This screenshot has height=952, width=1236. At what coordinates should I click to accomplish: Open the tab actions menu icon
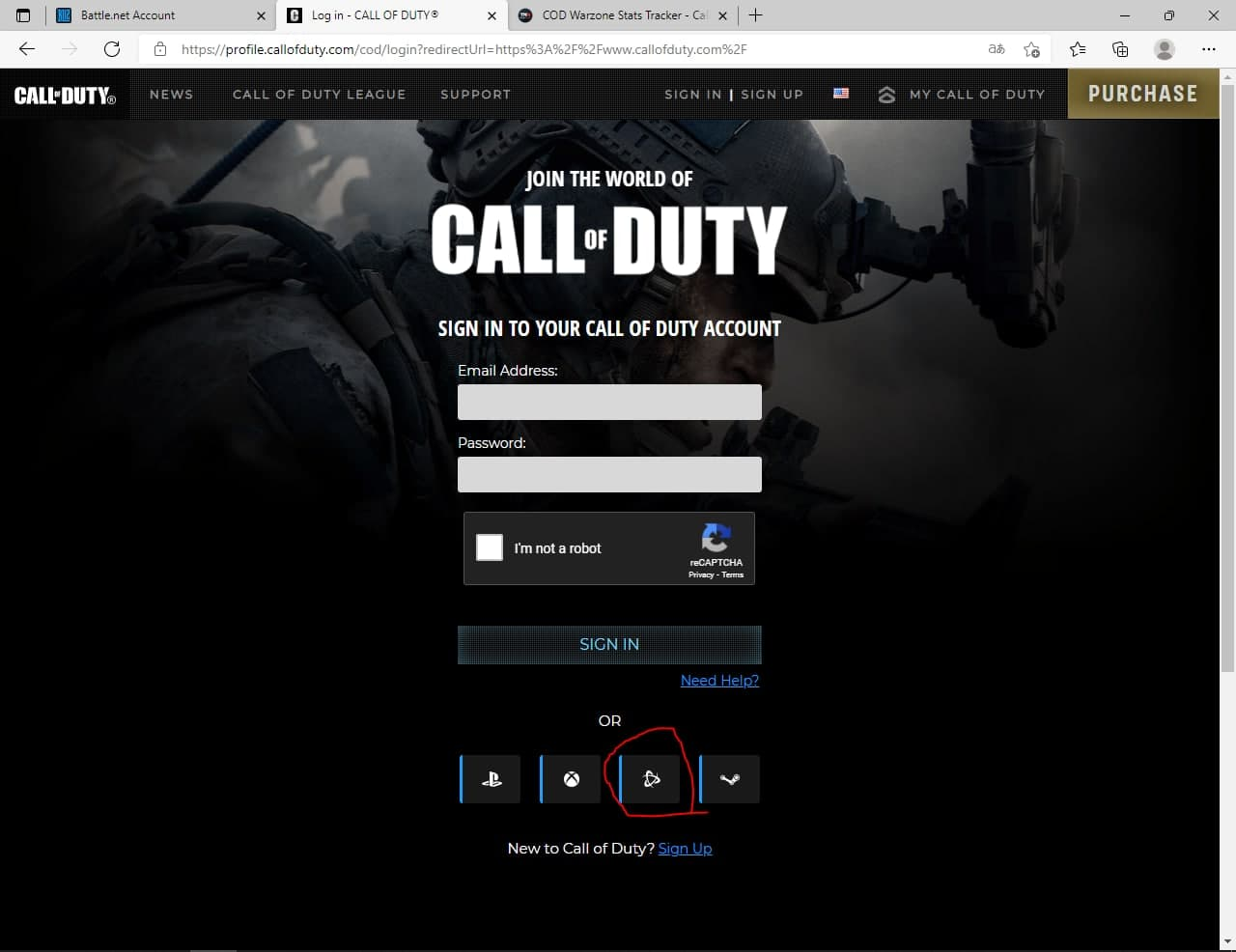tap(23, 15)
